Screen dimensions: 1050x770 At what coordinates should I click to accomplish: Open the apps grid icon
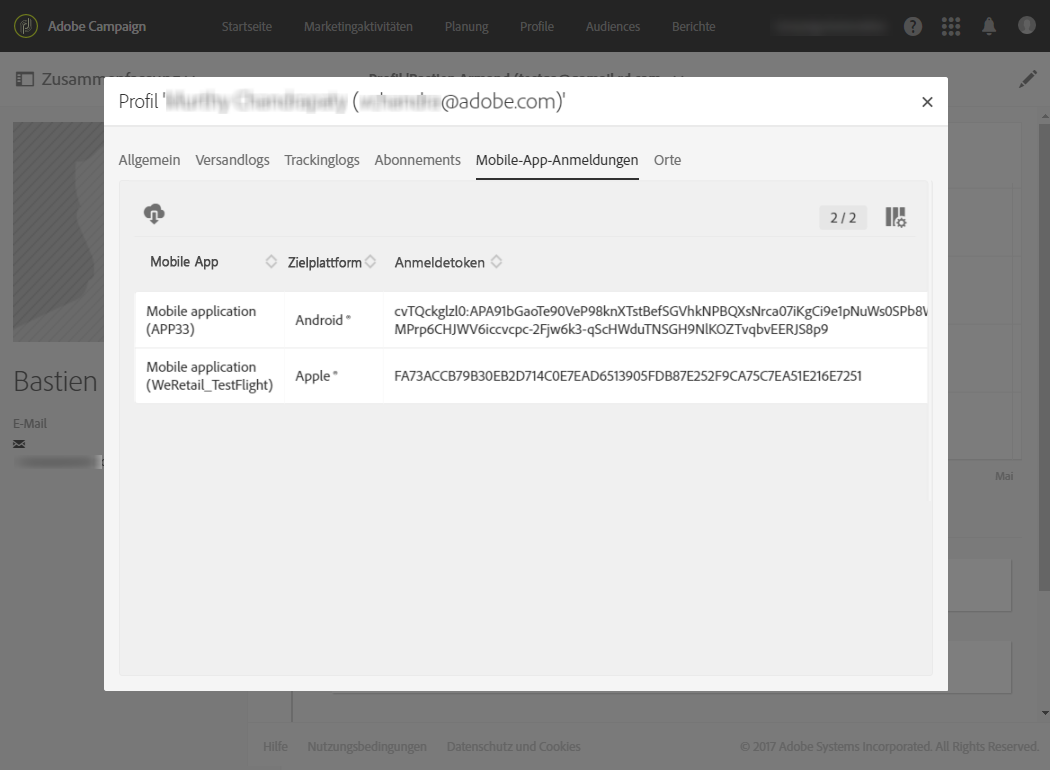[x=951, y=26]
